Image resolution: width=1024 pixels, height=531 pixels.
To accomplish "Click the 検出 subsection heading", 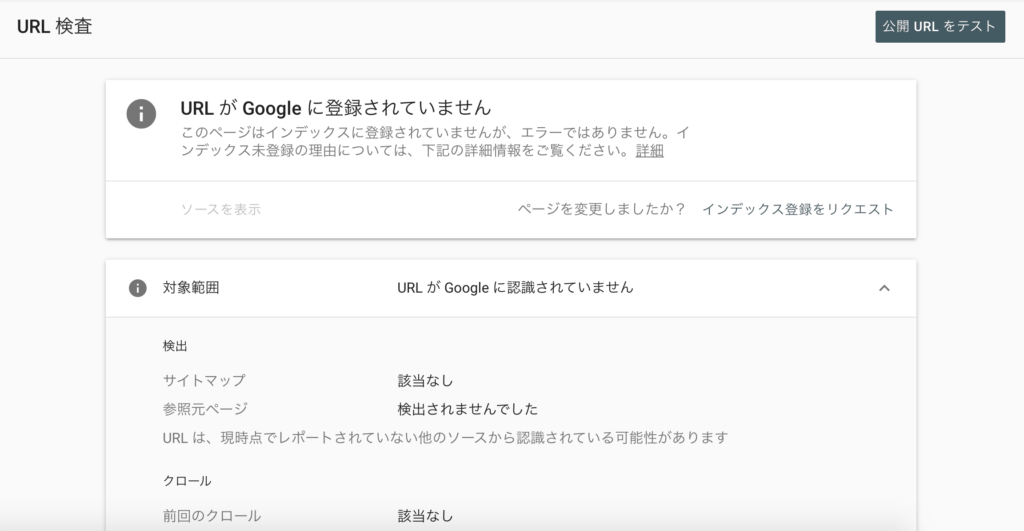I will tap(175, 346).
